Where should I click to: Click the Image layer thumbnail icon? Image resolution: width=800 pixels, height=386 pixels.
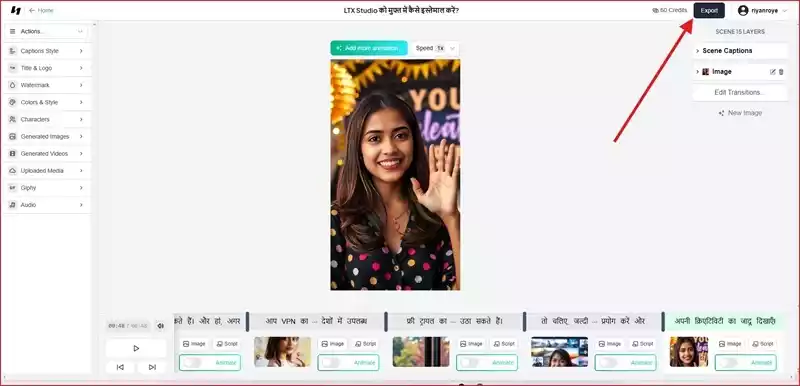pyautogui.click(x=706, y=72)
